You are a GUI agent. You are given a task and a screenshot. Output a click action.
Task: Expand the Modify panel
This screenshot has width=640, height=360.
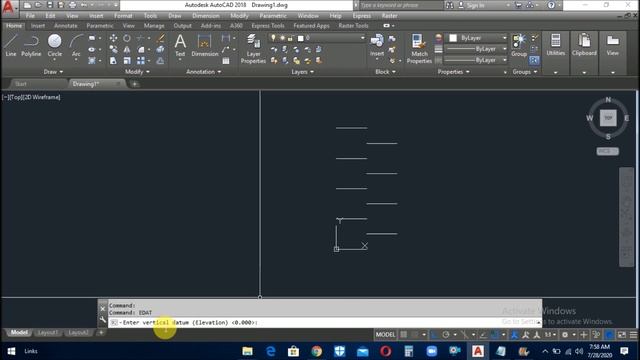tap(137, 72)
